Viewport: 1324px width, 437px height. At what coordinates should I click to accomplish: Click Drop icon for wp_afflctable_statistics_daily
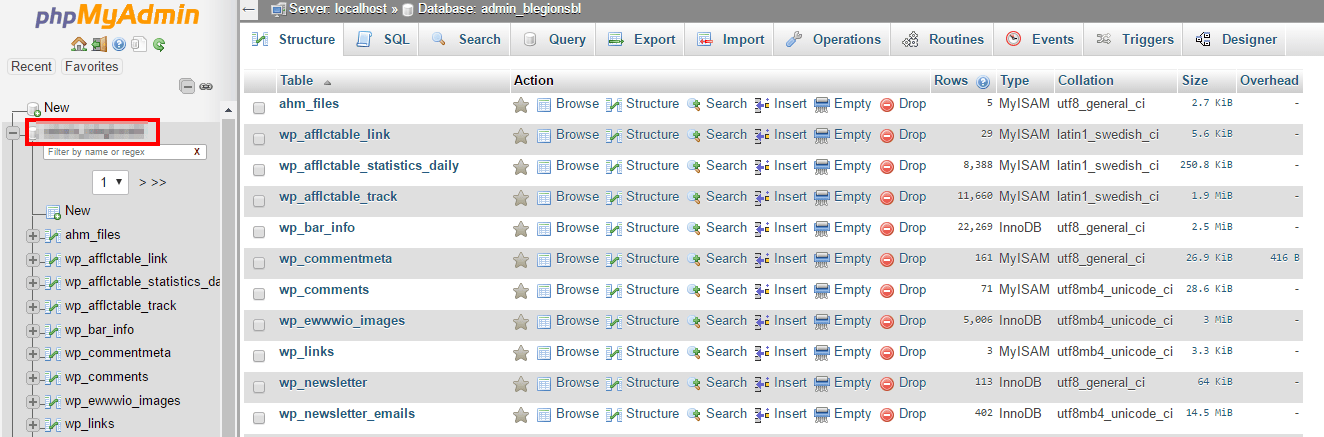(887, 166)
